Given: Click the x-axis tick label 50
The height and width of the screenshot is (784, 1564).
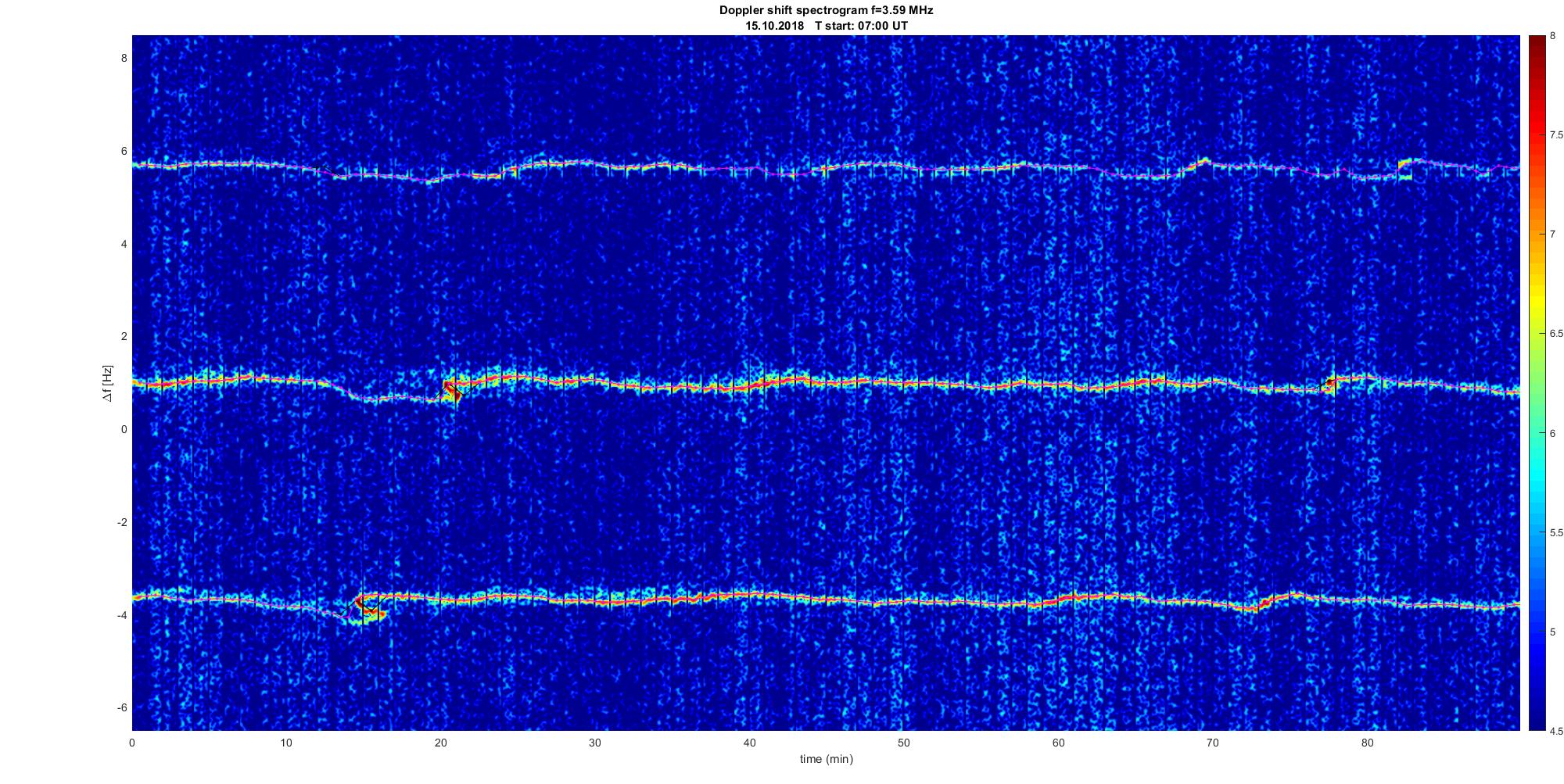Looking at the screenshot, I should 904,743.
